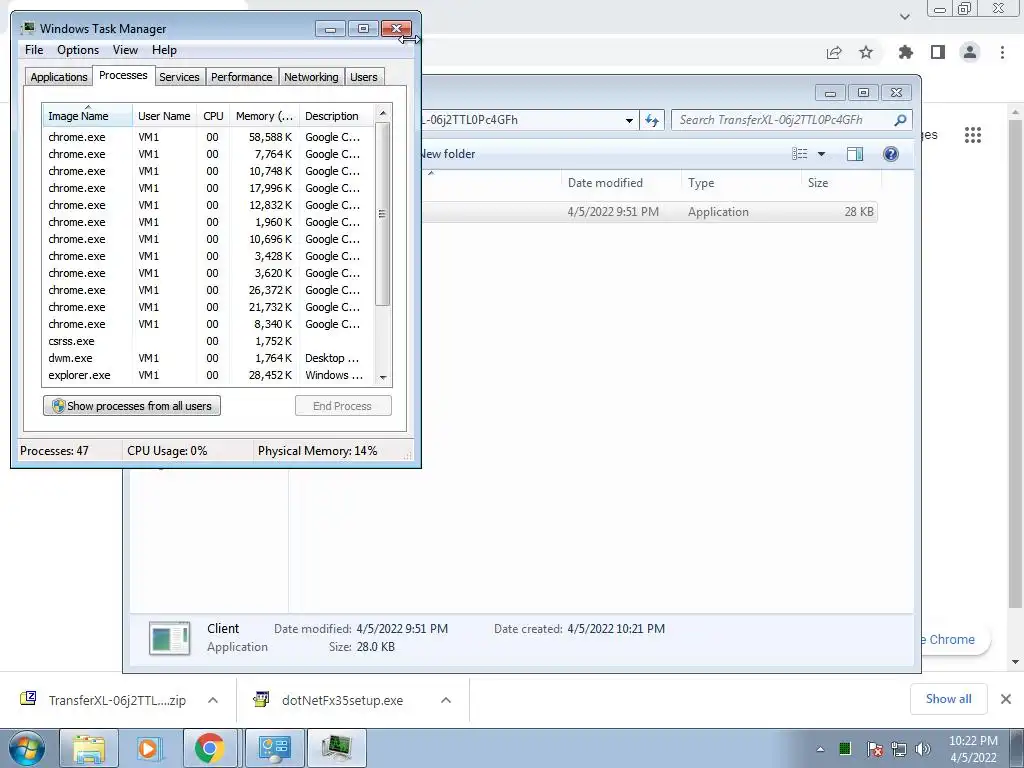Image resolution: width=1024 pixels, height=768 pixels.
Task: Click New folder in Explorer toolbar
Action: (448, 154)
